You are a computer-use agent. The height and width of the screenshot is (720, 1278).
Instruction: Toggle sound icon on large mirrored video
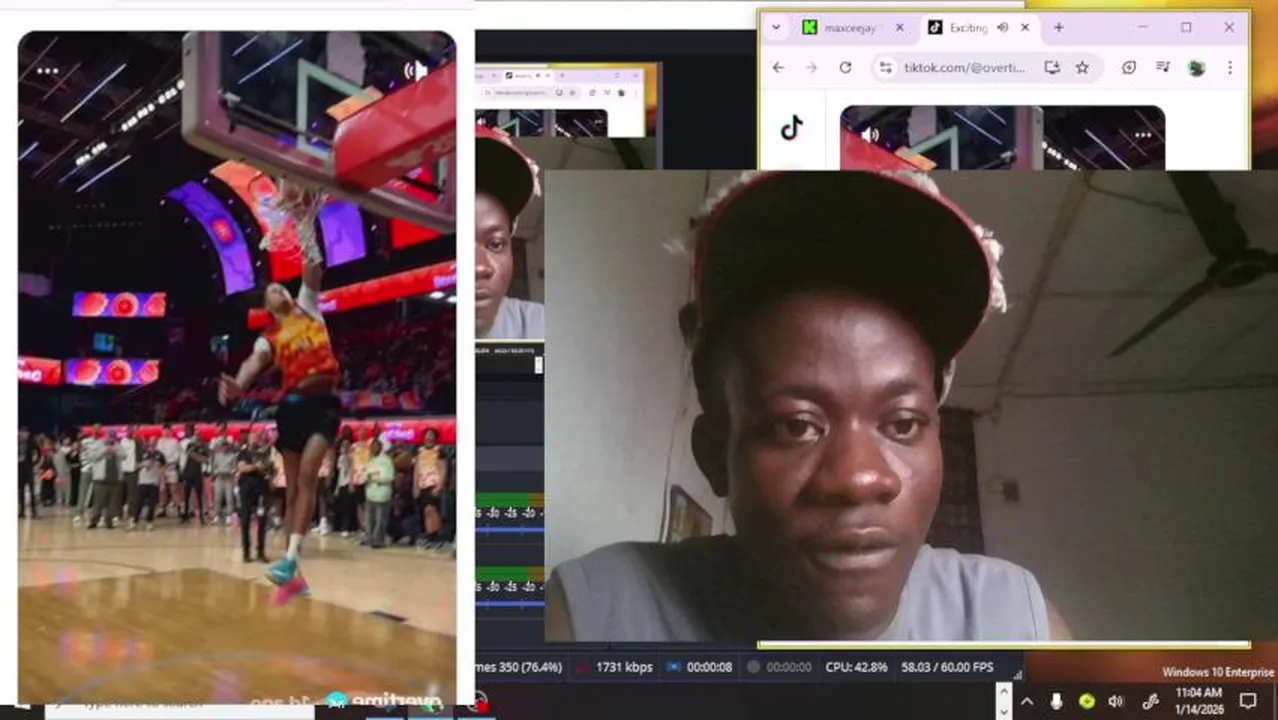click(x=416, y=70)
